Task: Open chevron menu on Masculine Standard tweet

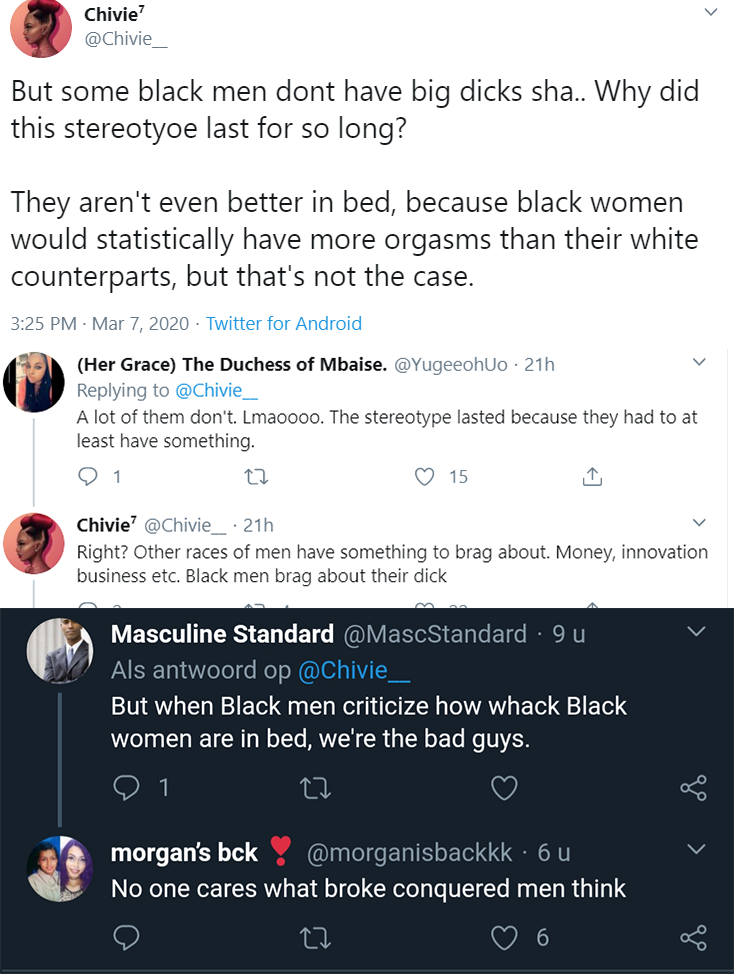Action: click(x=697, y=632)
